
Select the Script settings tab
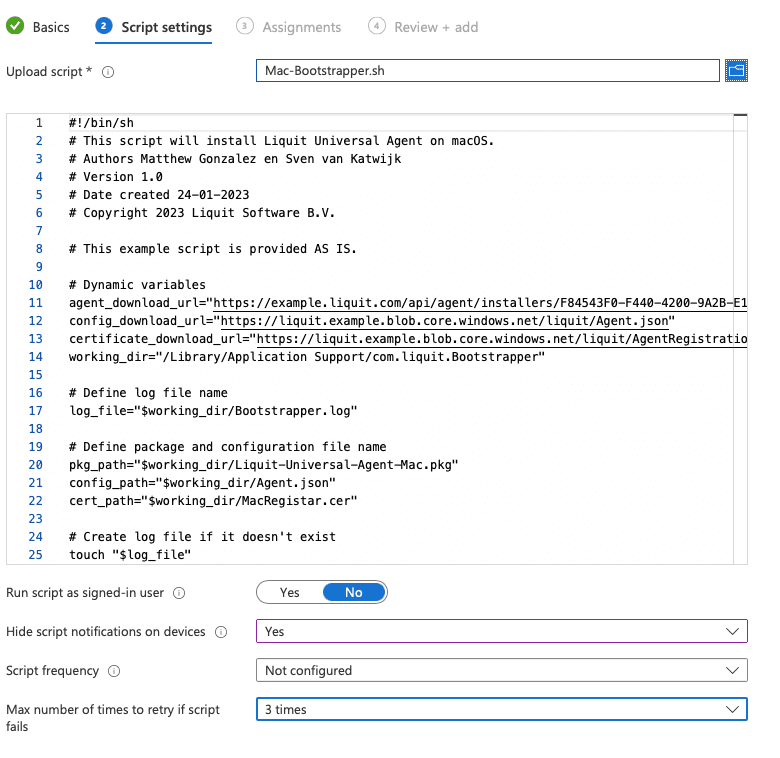pos(166,27)
